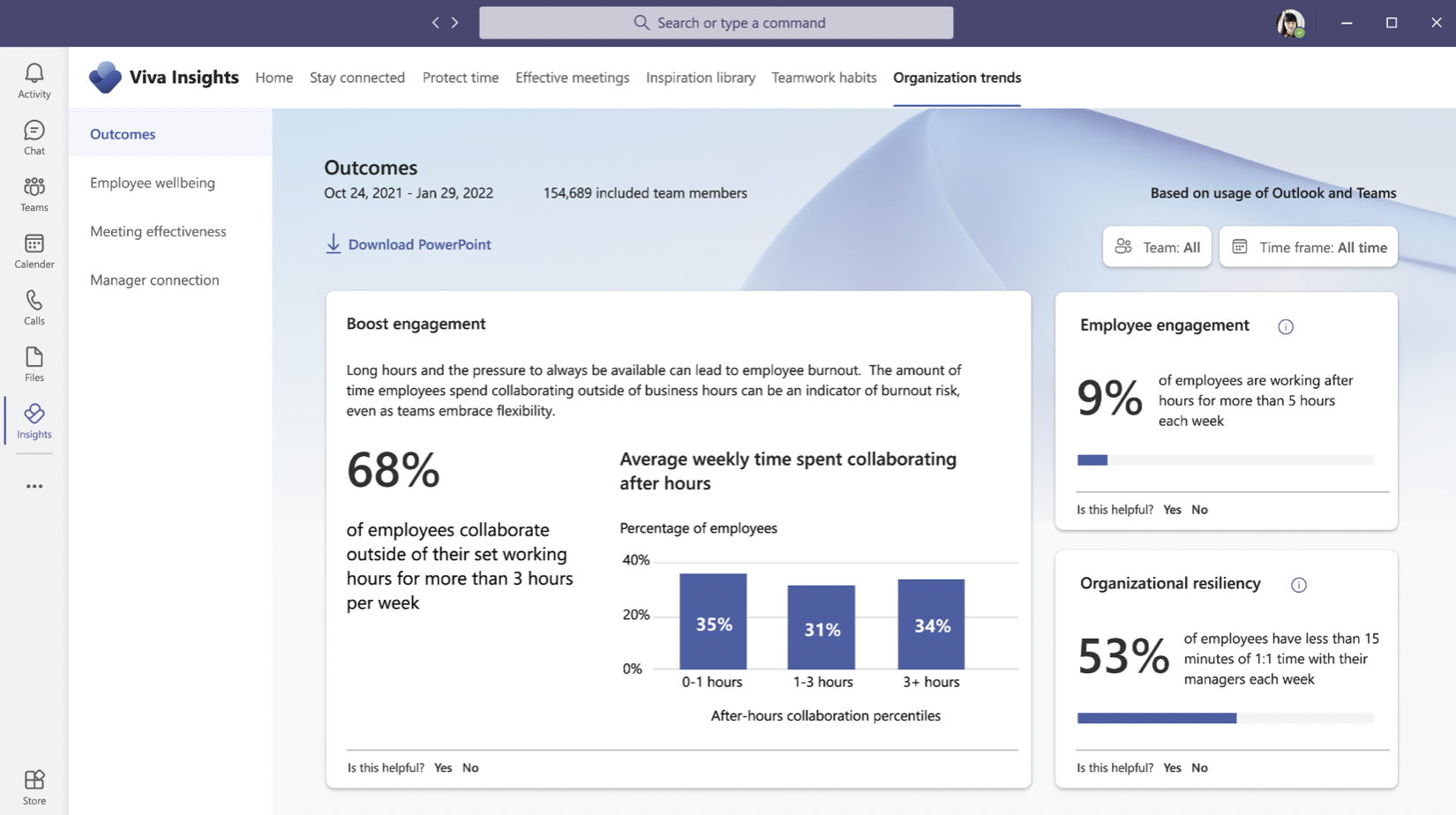This screenshot has width=1456, height=815.
Task: Click the Organizational resiliency info icon
Action: point(1298,585)
